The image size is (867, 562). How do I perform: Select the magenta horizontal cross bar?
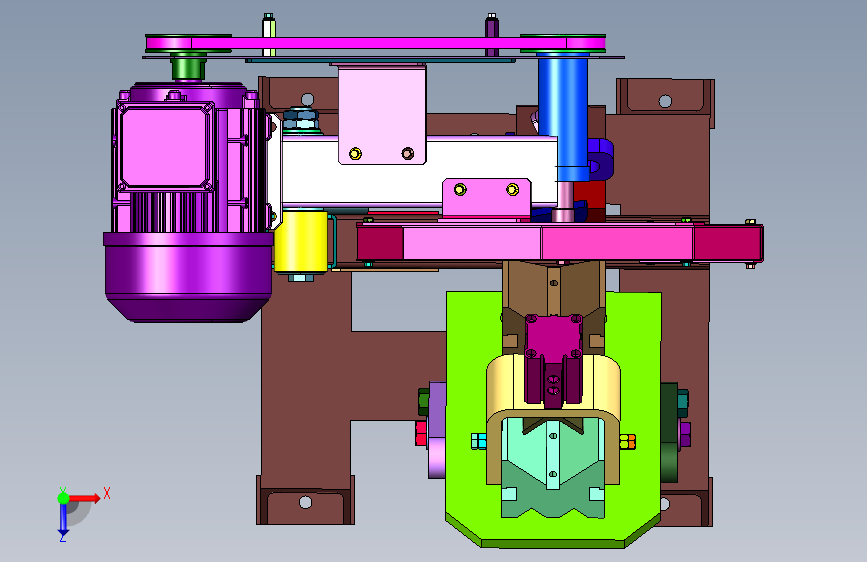pos(560,243)
